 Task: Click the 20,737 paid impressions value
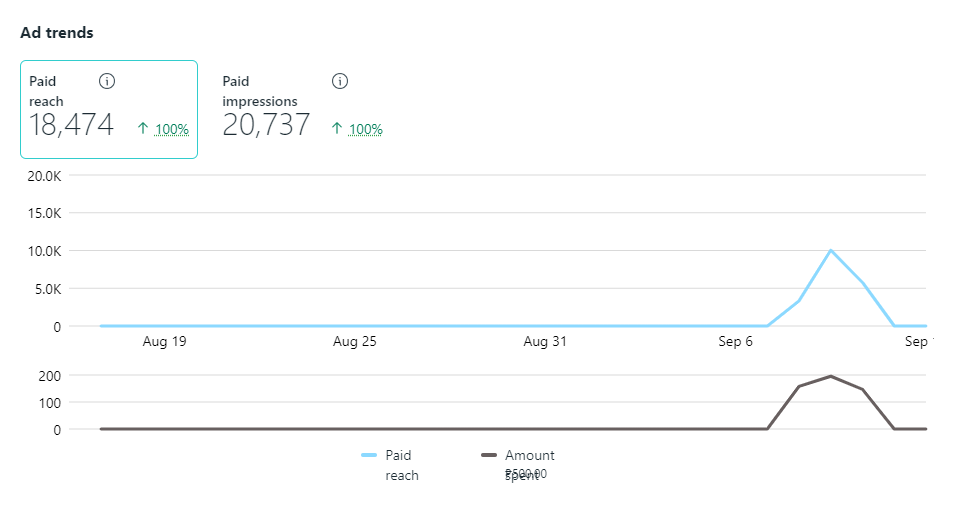[266, 126]
